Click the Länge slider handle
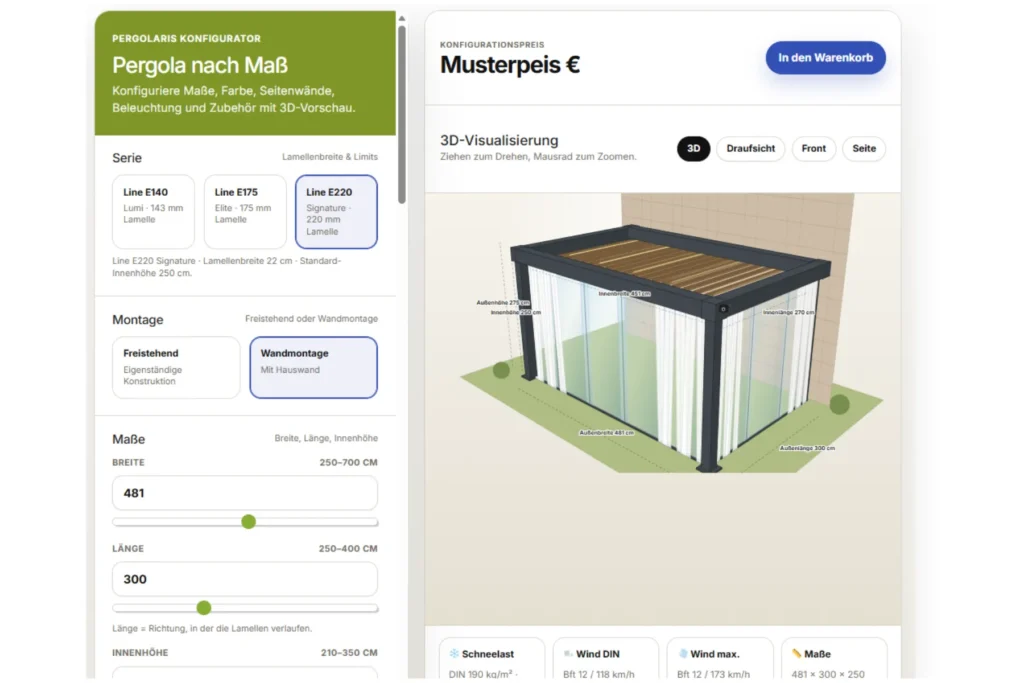The width and height of the screenshot is (1024, 683). tap(204, 608)
